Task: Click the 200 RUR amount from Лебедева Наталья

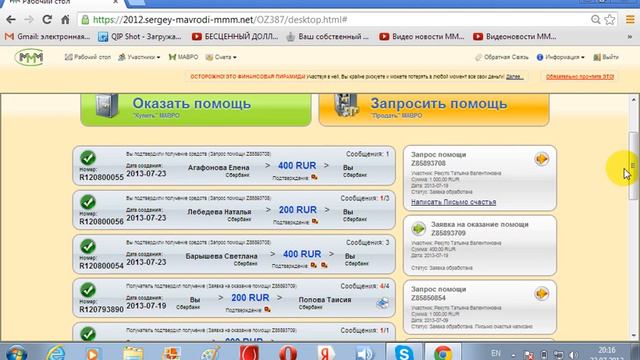Action: point(298,210)
